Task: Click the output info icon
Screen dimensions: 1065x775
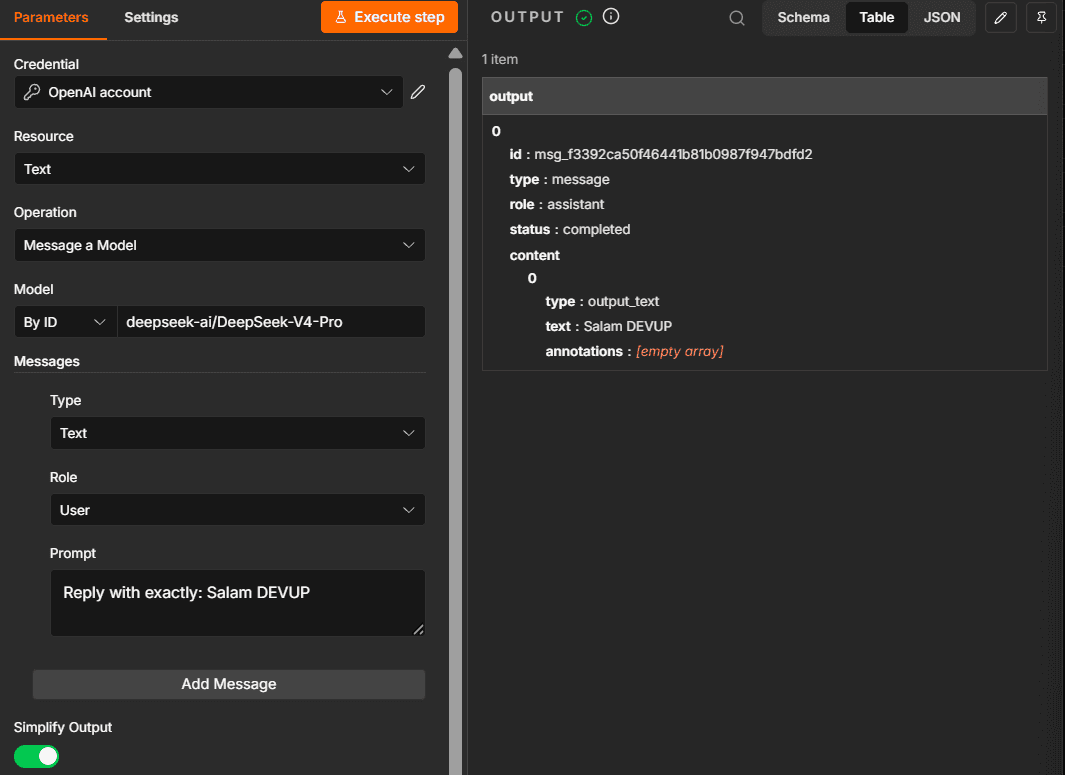Action: (611, 16)
